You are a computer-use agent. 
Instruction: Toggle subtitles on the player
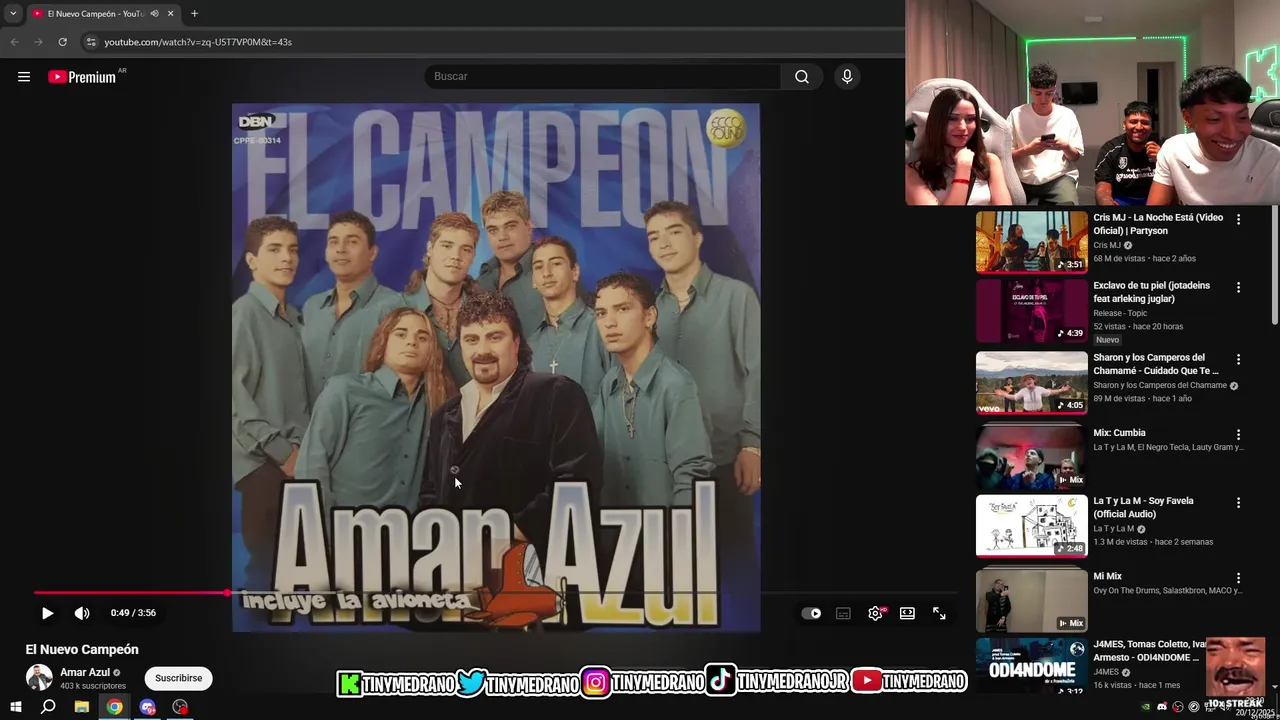(x=843, y=614)
